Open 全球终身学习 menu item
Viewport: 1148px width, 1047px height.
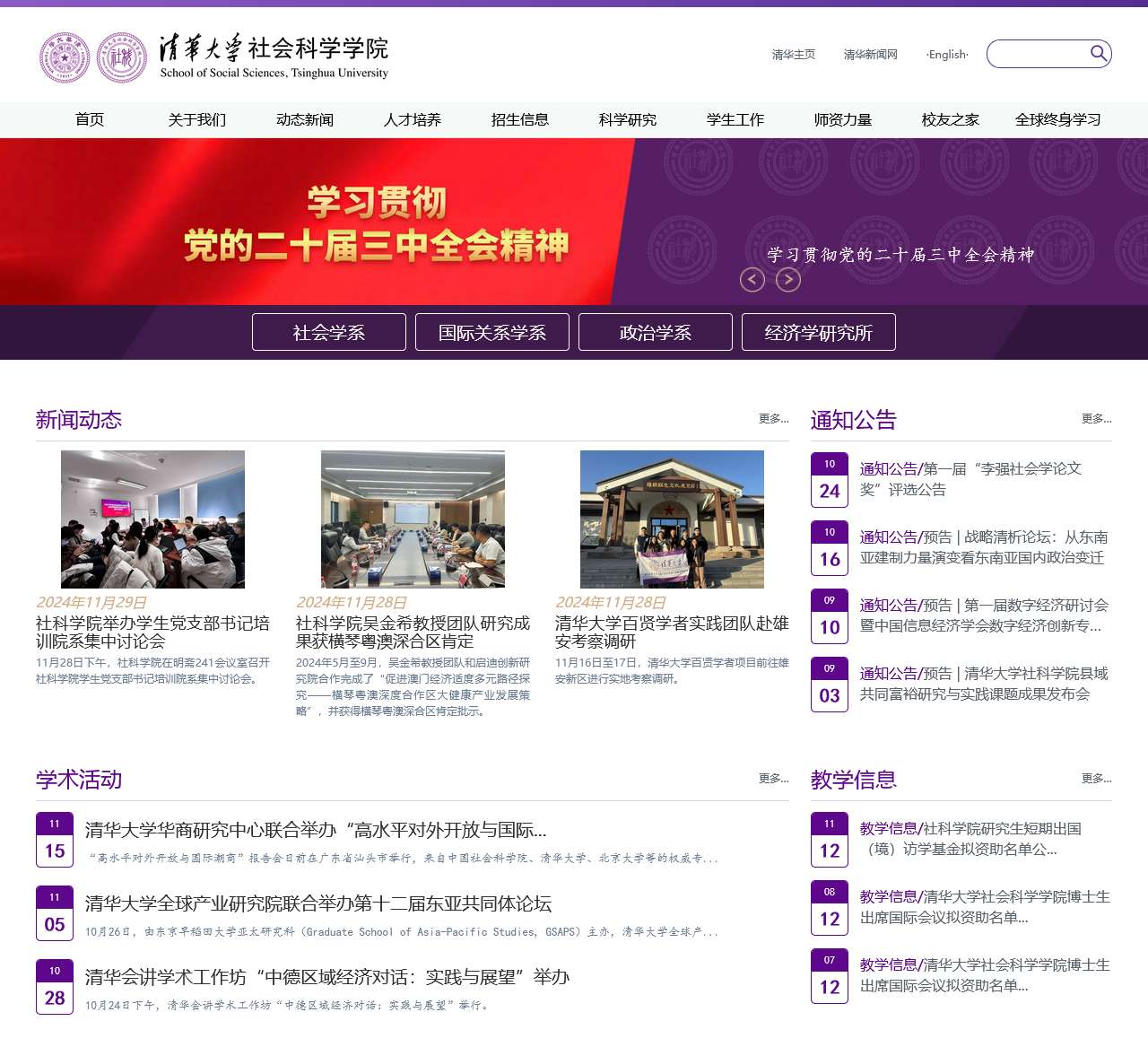(x=1058, y=119)
